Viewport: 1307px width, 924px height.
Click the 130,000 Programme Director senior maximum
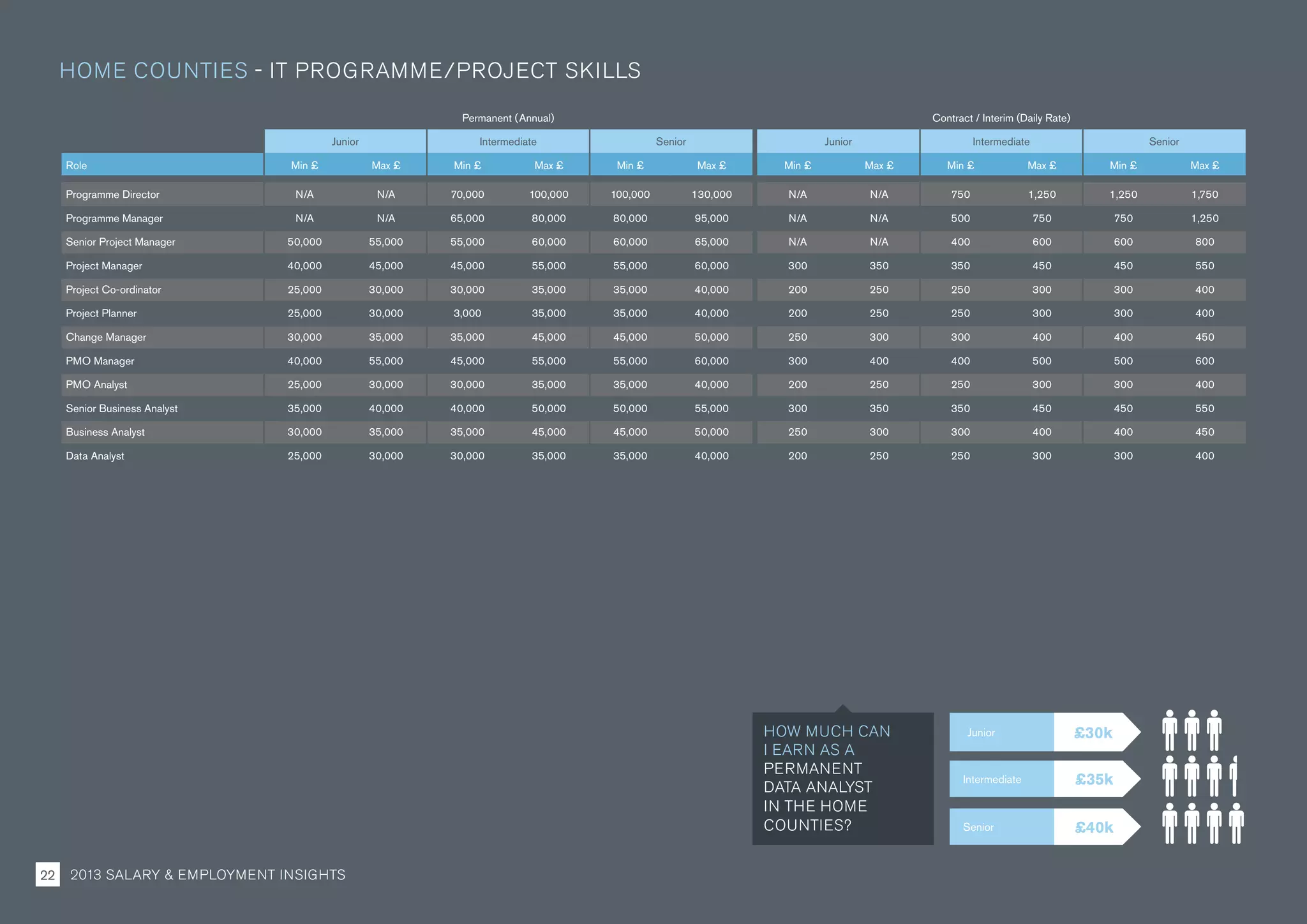(x=712, y=195)
